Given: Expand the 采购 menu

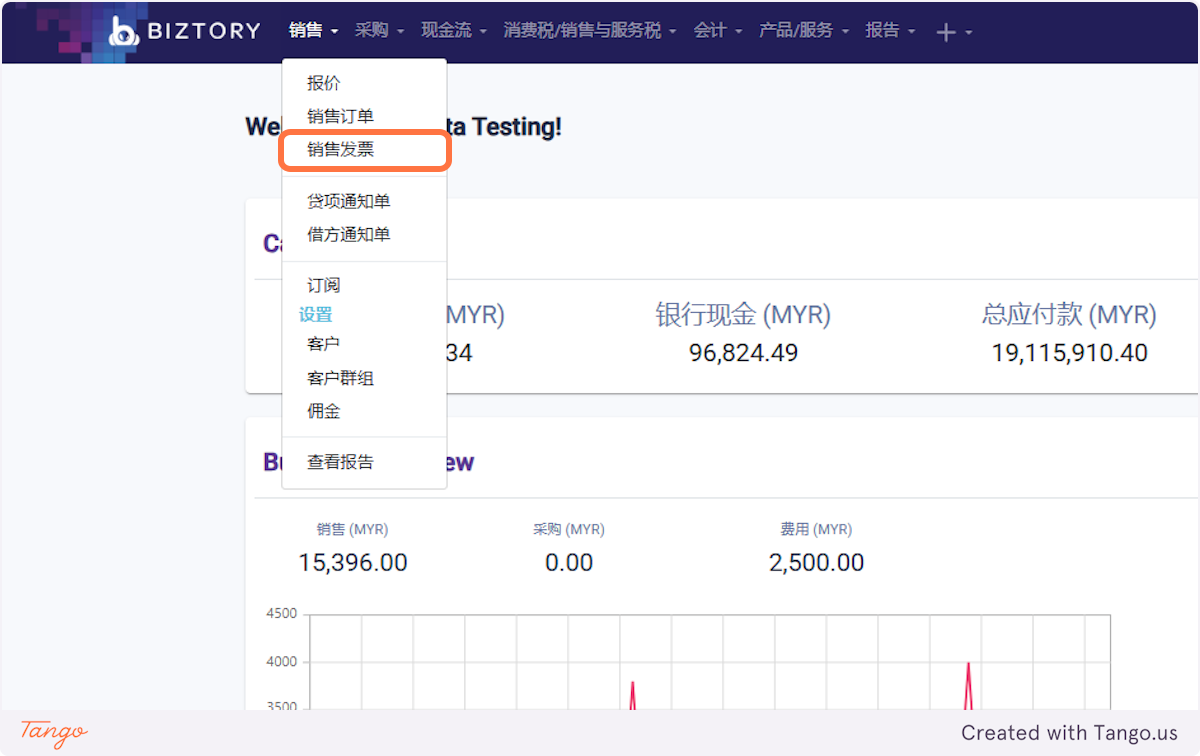Looking at the screenshot, I should [x=379, y=31].
